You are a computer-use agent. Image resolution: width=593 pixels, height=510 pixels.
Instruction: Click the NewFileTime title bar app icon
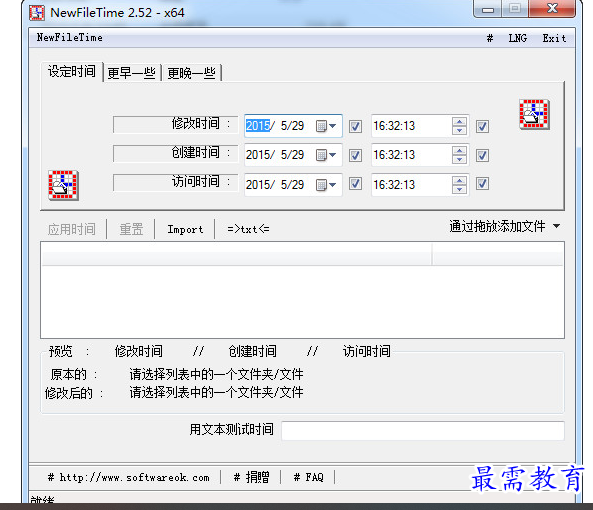(37, 12)
